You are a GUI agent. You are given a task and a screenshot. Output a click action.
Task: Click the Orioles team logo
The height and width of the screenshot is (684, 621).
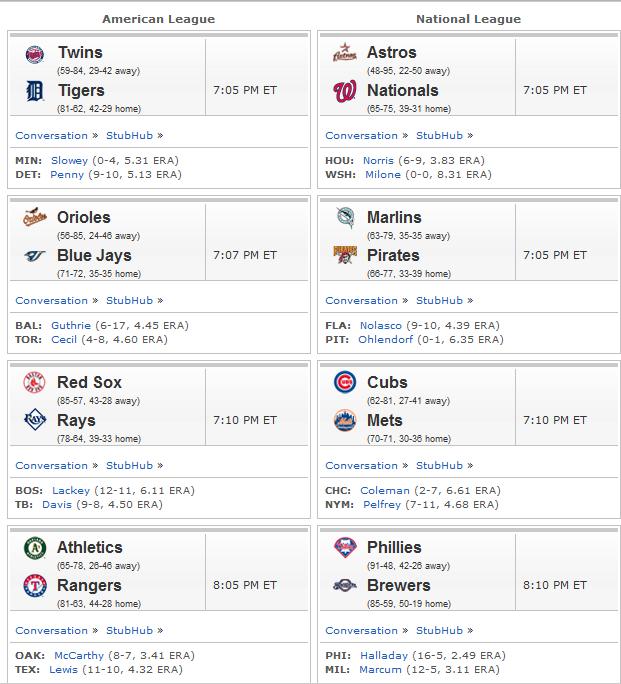pos(35,217)
